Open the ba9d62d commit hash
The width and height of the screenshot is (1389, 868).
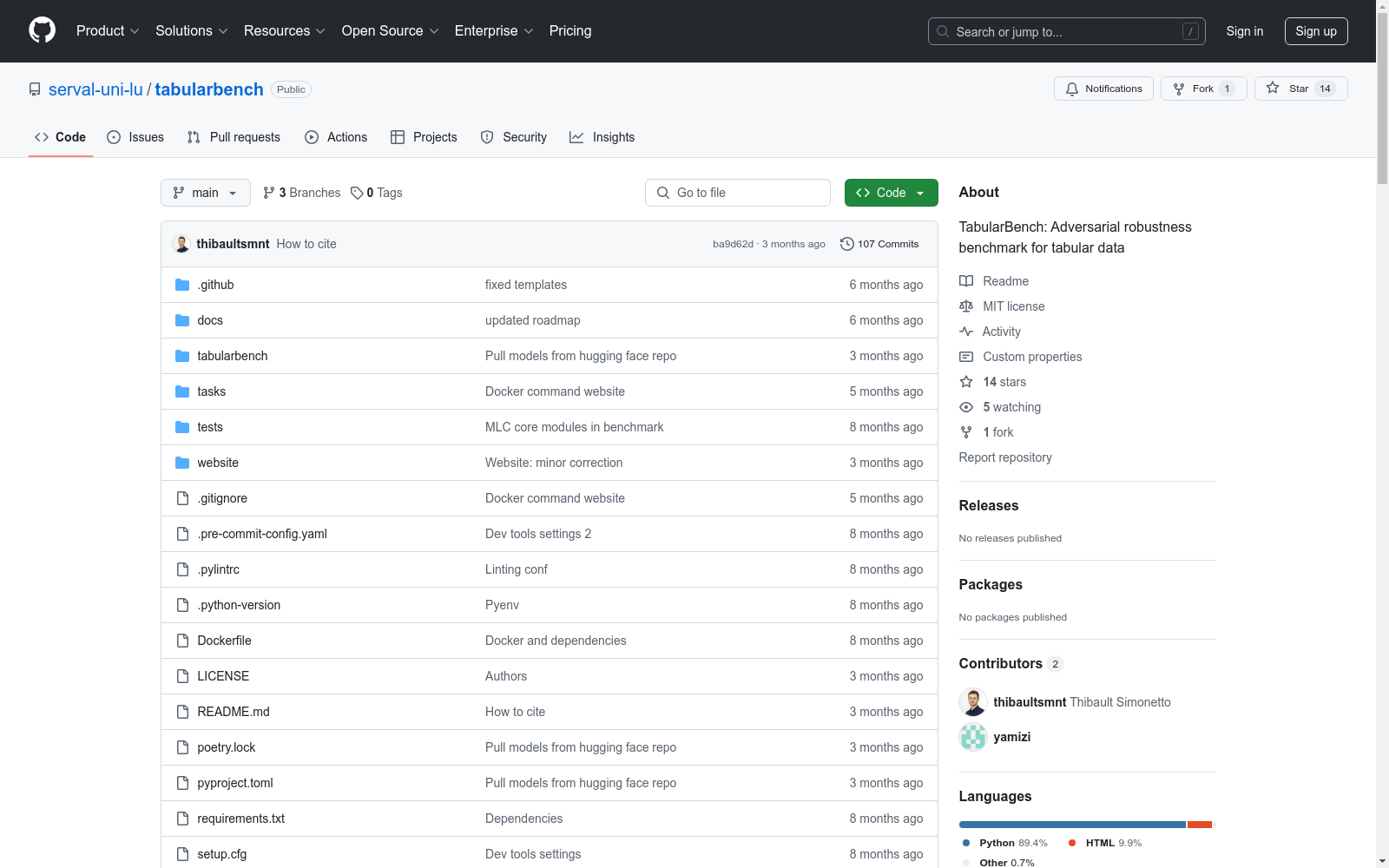click(733, 244)
